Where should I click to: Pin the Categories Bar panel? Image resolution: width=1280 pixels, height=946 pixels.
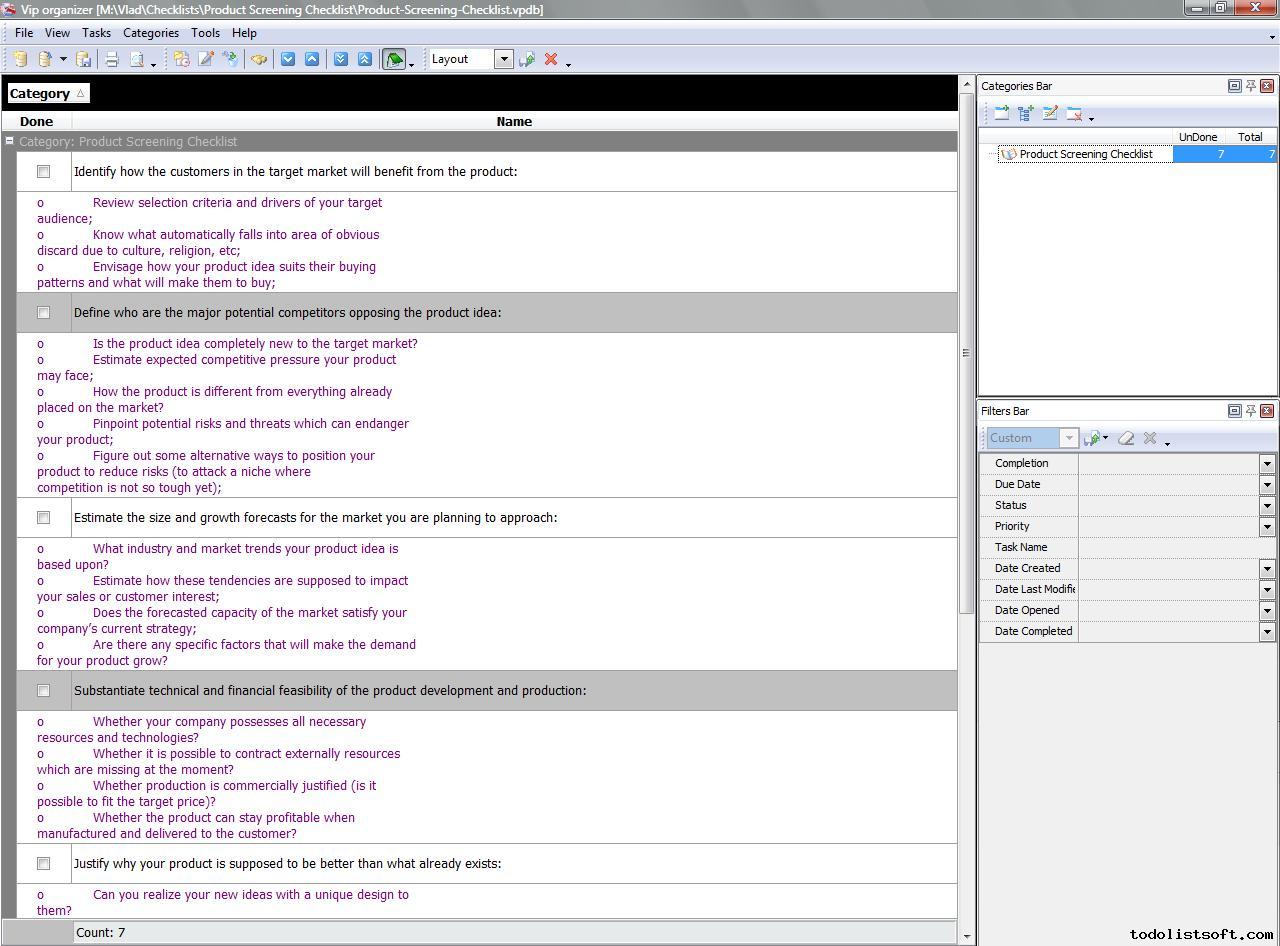pyautogui.click(x=1250, y=86)
